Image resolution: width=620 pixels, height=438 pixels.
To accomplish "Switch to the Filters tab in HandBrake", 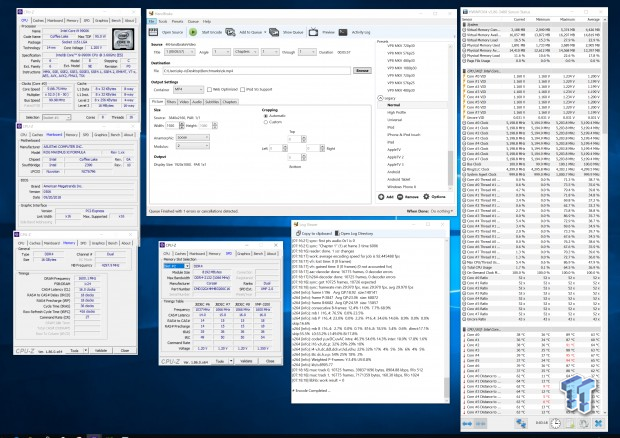I will tap(171, 102).
